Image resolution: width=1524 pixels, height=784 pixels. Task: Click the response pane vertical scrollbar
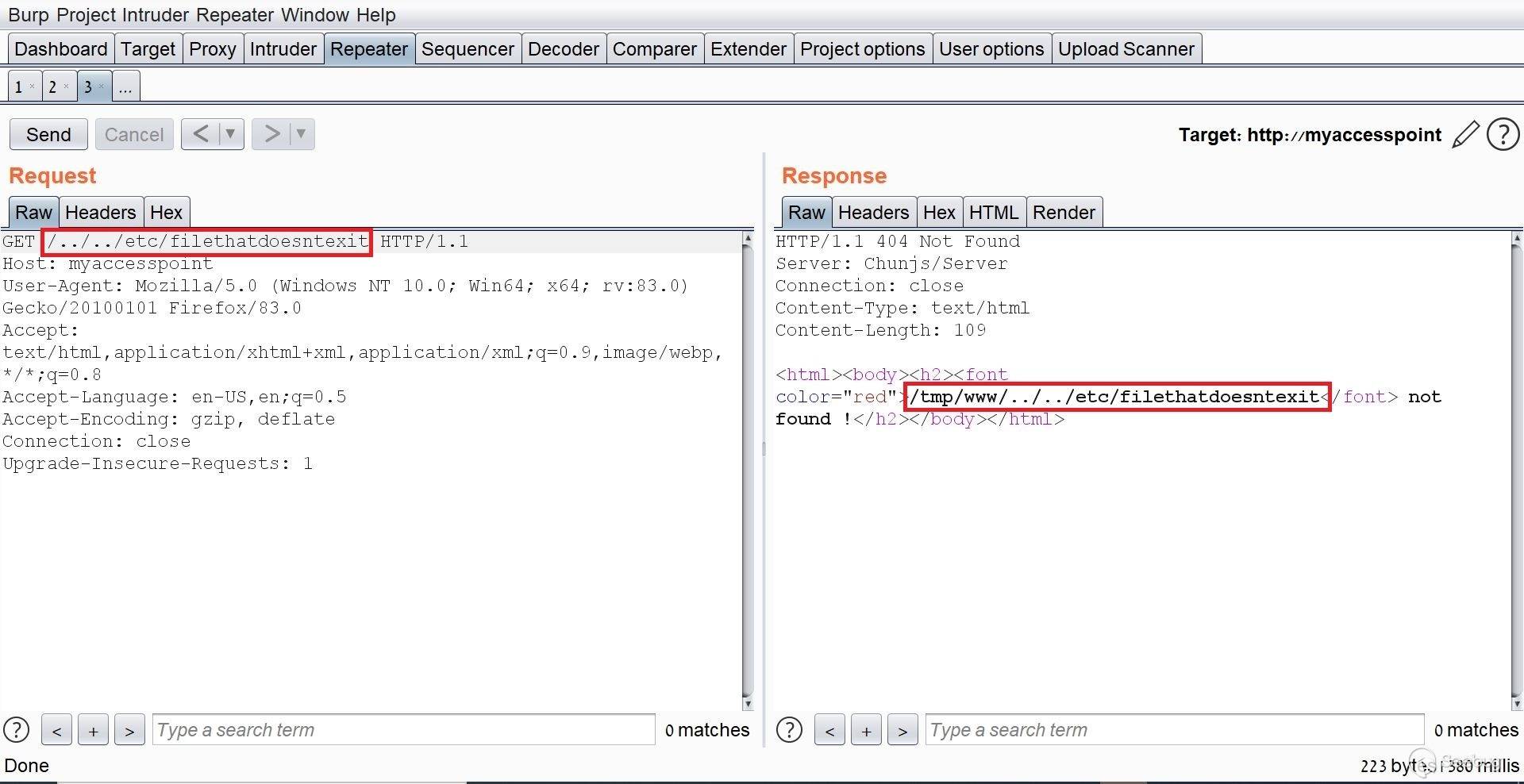point(1517,471)
